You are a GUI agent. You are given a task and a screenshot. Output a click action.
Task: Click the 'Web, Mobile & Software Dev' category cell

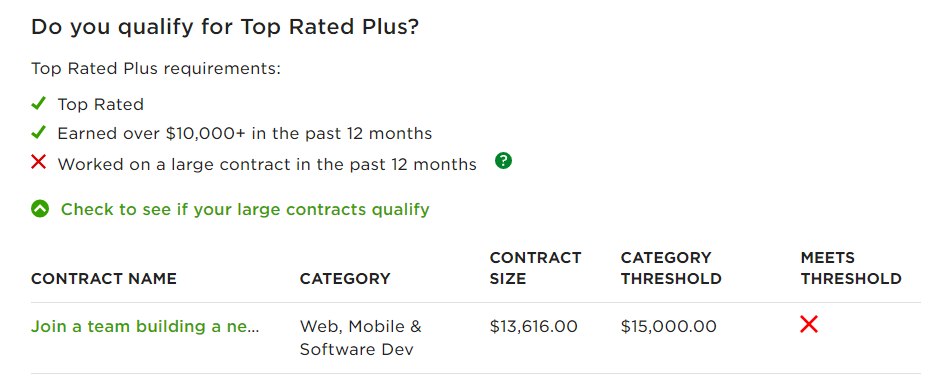(360, 338)
